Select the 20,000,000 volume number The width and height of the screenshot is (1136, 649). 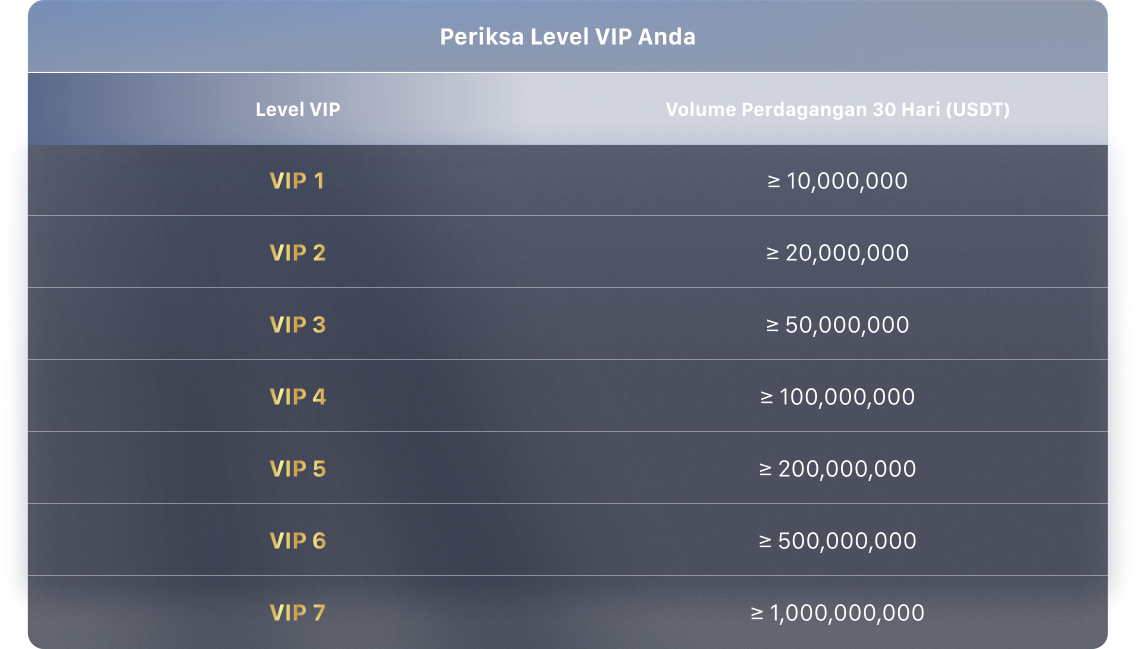point(848,253)
